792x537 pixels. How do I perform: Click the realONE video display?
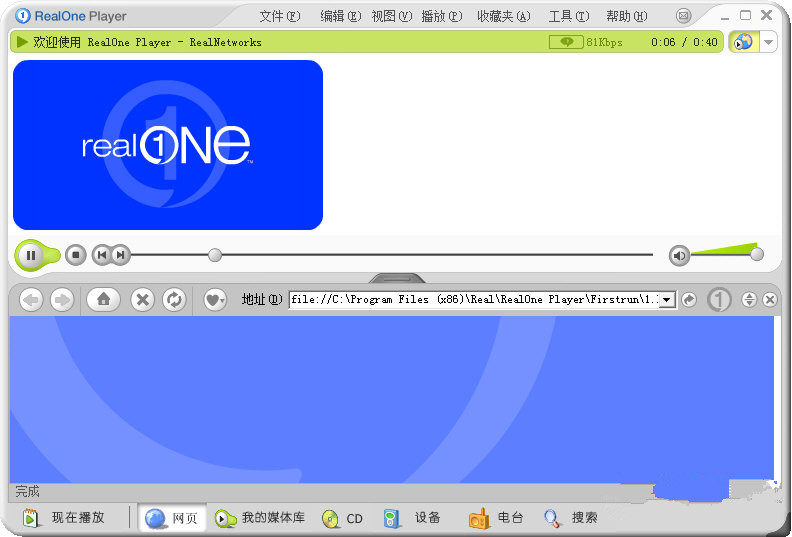coord(168,145)
